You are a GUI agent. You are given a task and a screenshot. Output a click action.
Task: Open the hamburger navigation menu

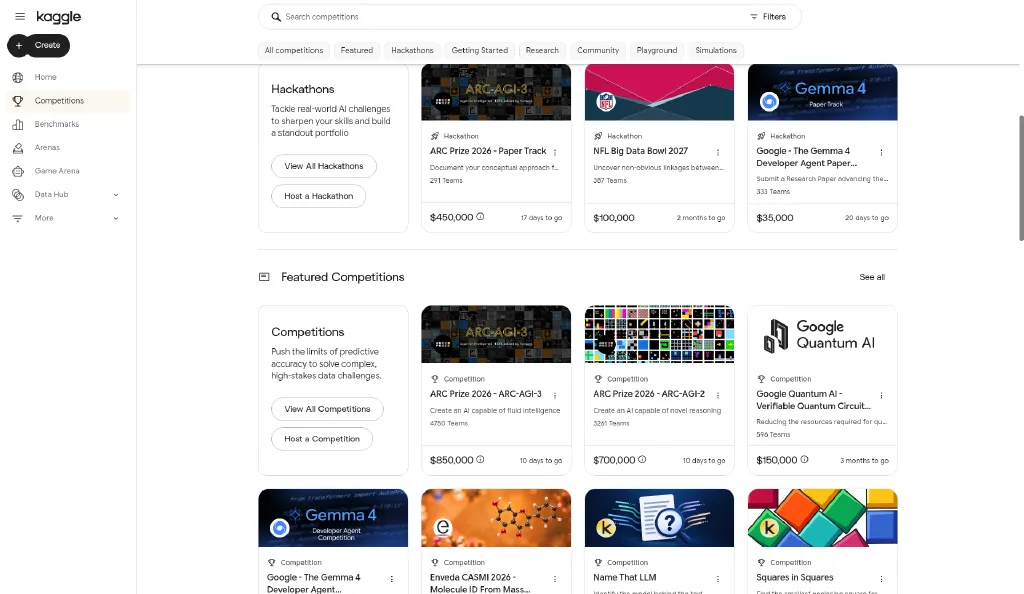[20, 16]
